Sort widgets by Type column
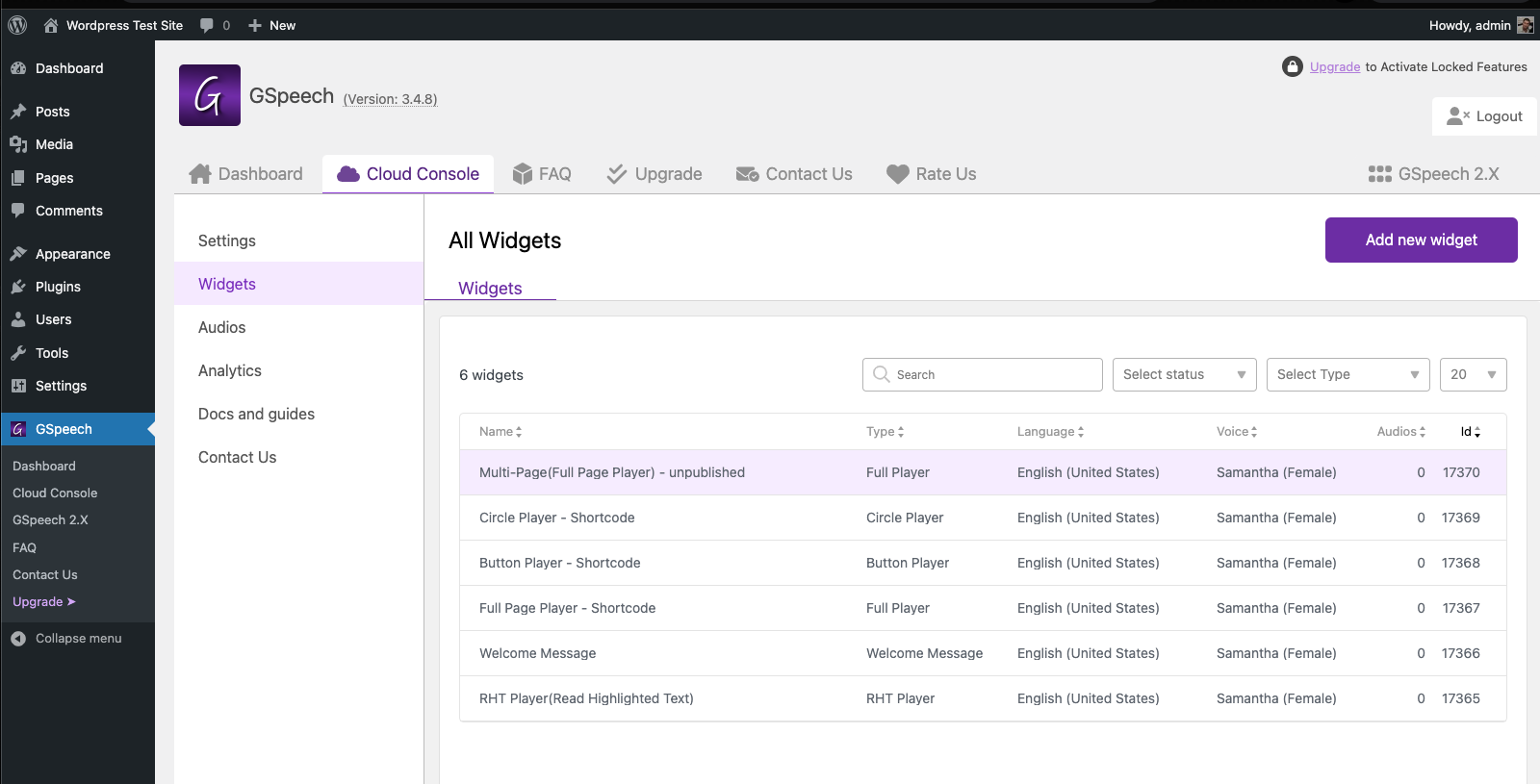The height and width of the screenshot is (784, 1540). click(x=885, y=432)
